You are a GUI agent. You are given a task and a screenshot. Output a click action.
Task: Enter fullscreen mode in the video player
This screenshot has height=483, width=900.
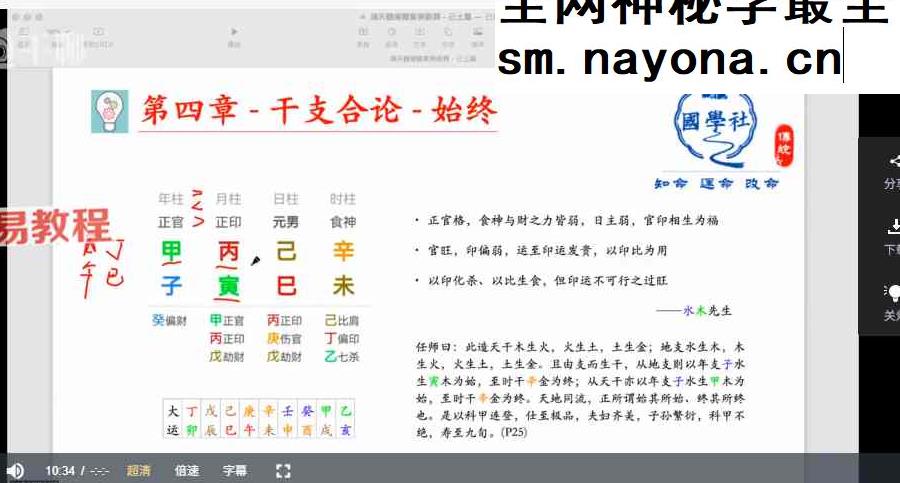pyautogui.click(x=283, y=471)
